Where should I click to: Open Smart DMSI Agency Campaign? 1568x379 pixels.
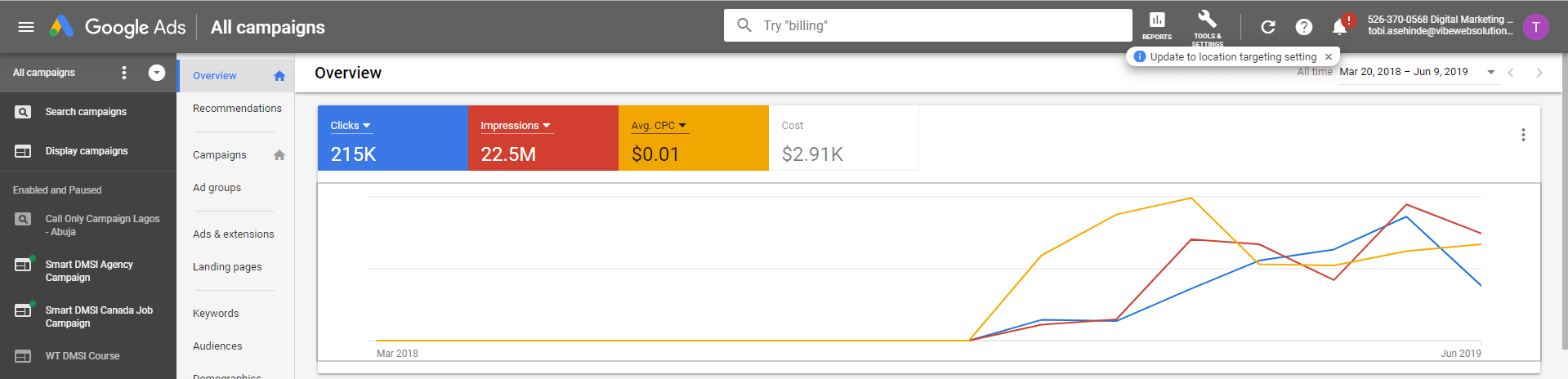[89, 271]
